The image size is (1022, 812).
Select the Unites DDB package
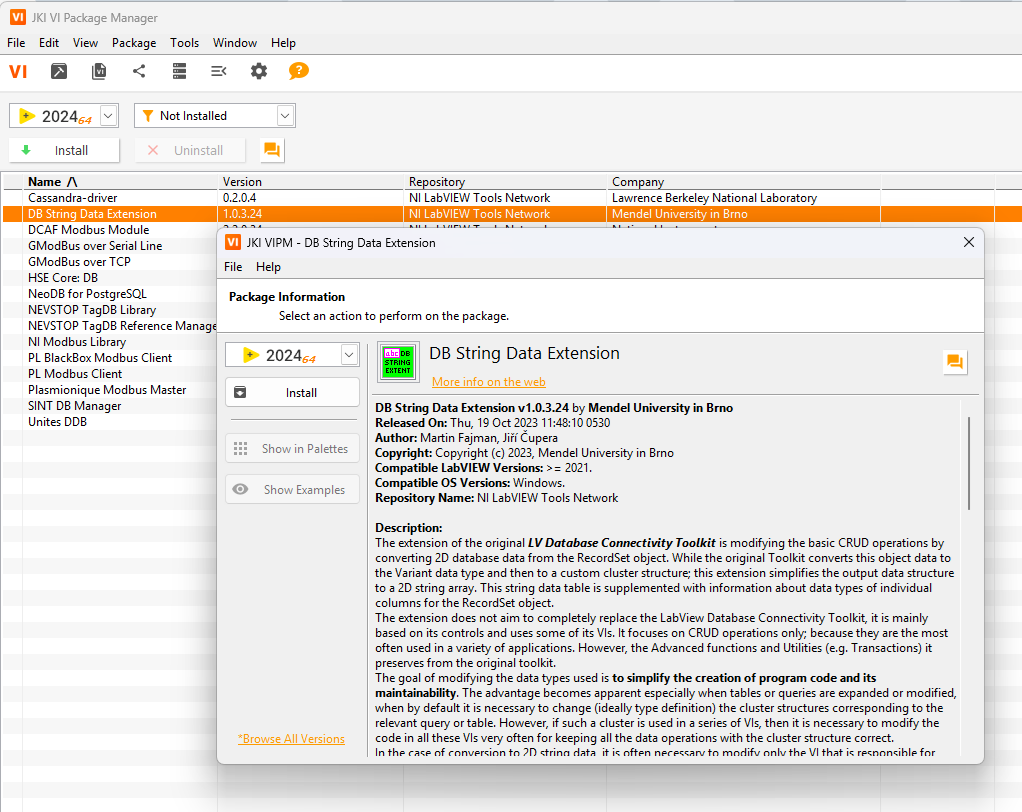[57, 422]
